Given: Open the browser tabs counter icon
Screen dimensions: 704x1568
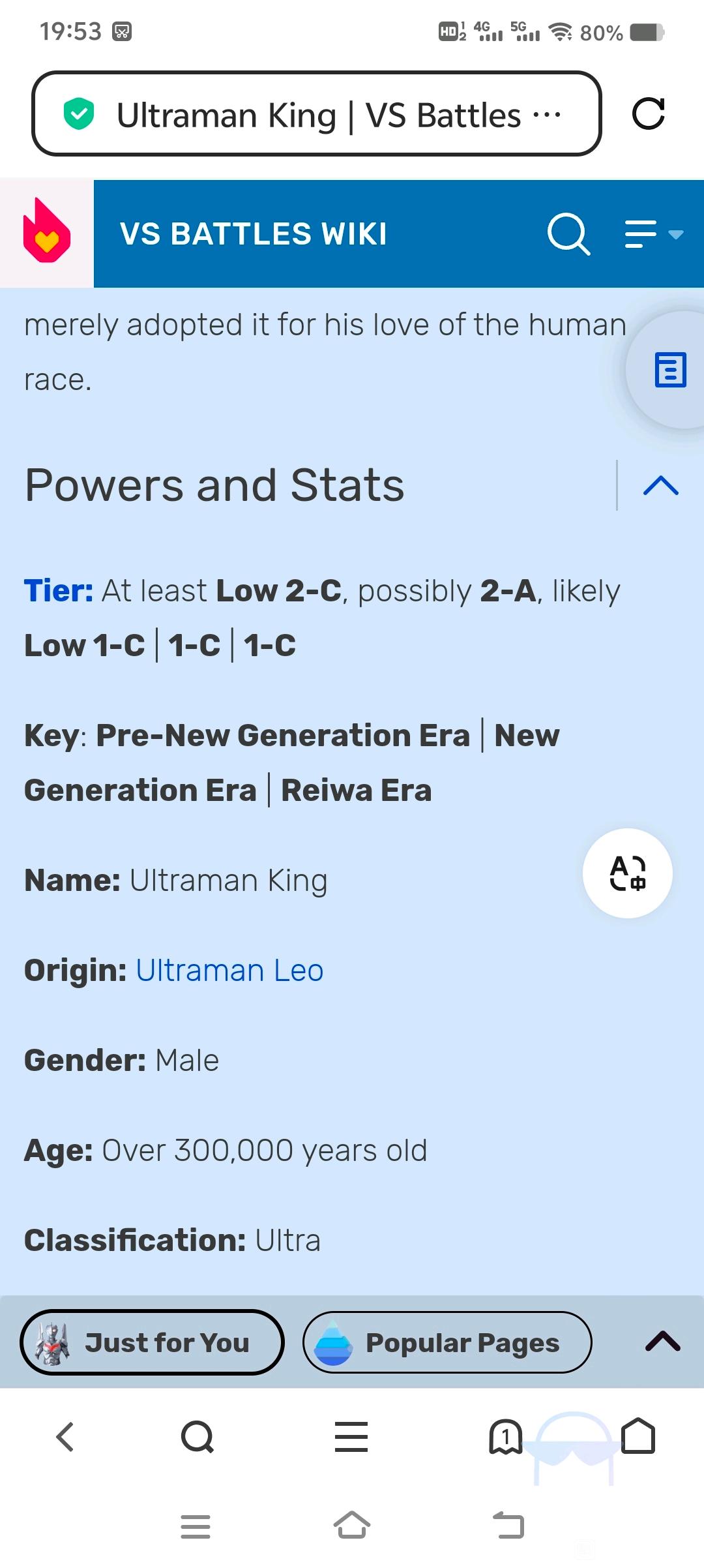Looking at the screenshot, I should [505, 1437].
